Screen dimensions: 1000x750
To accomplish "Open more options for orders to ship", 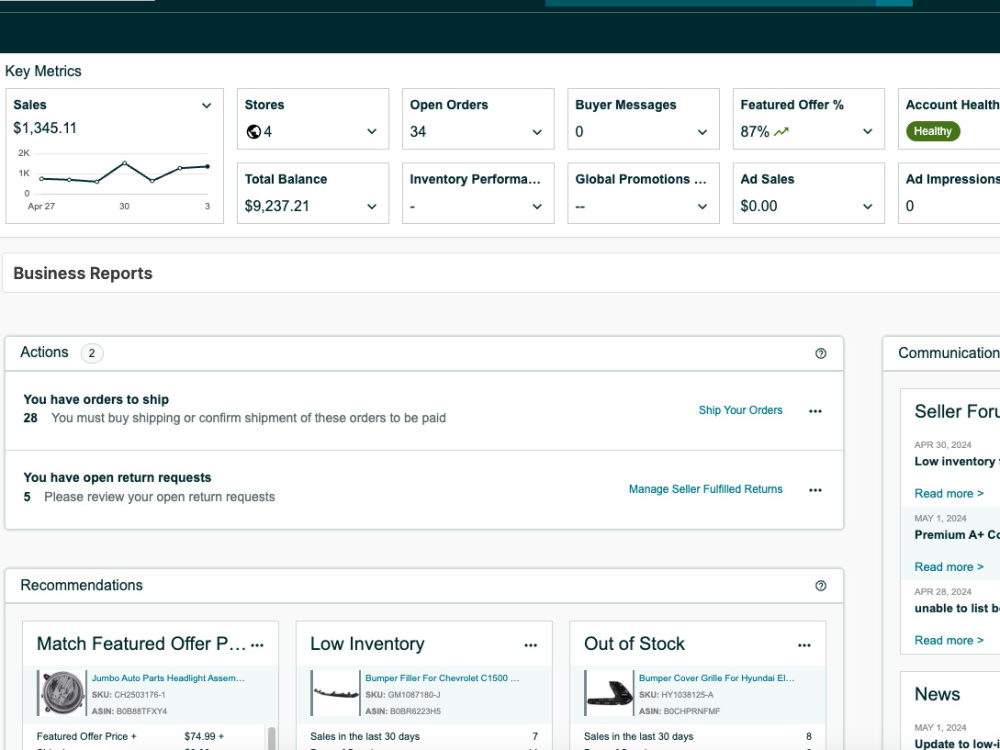I will click(x=815, y=411).
